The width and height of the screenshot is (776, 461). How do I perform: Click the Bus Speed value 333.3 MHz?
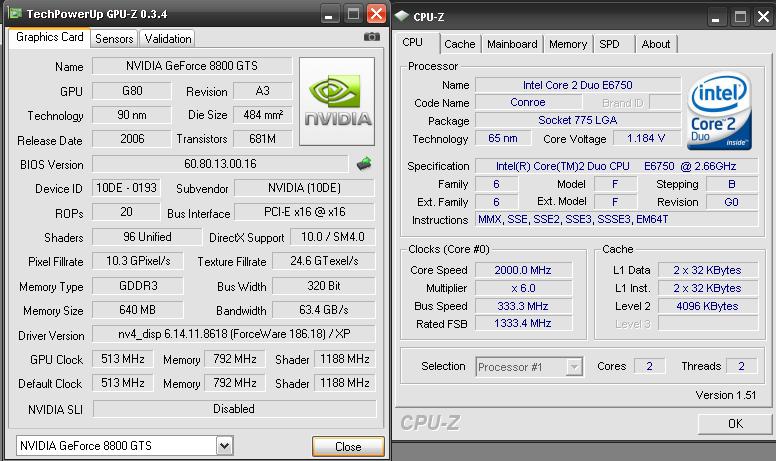(x=523, y=306)
